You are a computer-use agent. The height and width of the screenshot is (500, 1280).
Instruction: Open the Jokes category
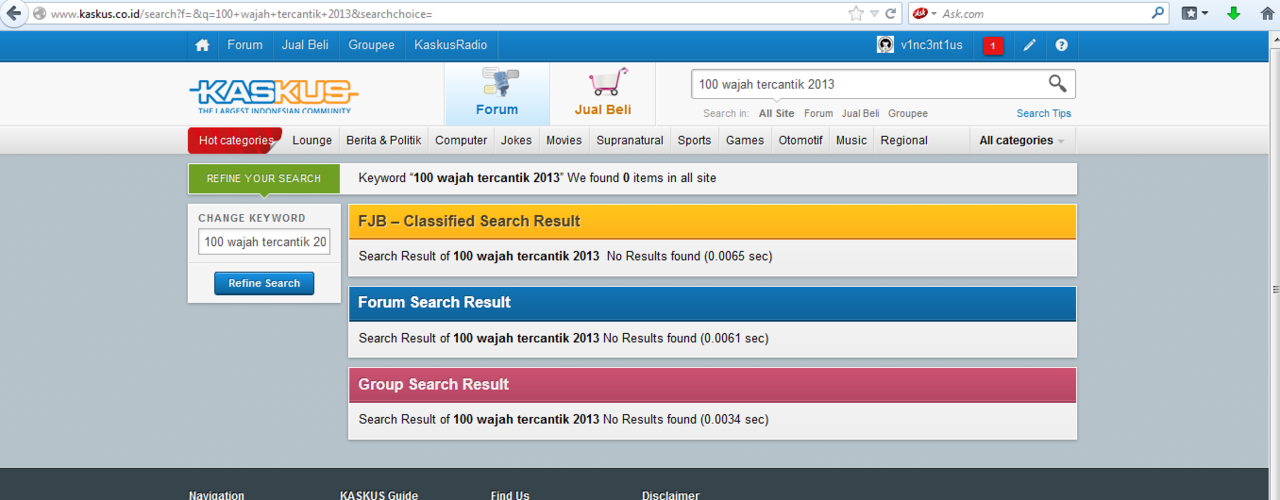point(516,141)
